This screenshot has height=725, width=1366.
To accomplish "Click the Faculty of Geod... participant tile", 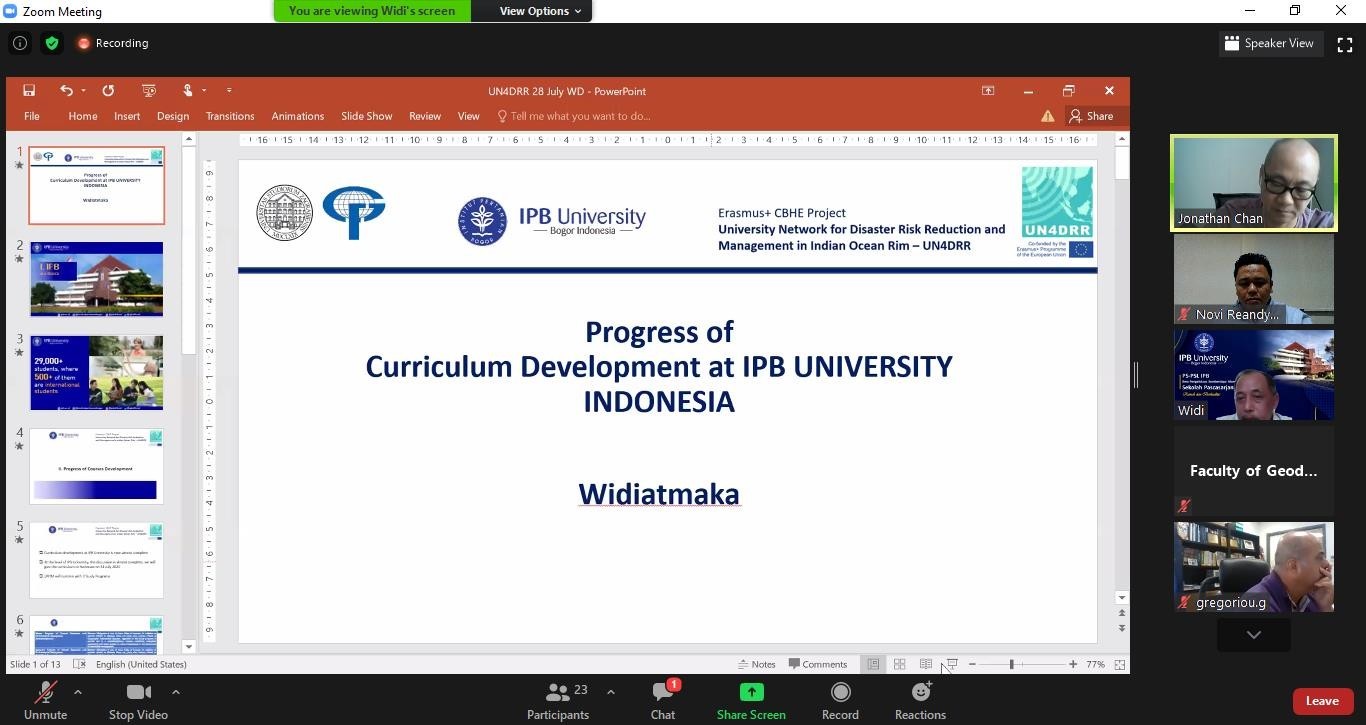I will (x=1254, y=471).
